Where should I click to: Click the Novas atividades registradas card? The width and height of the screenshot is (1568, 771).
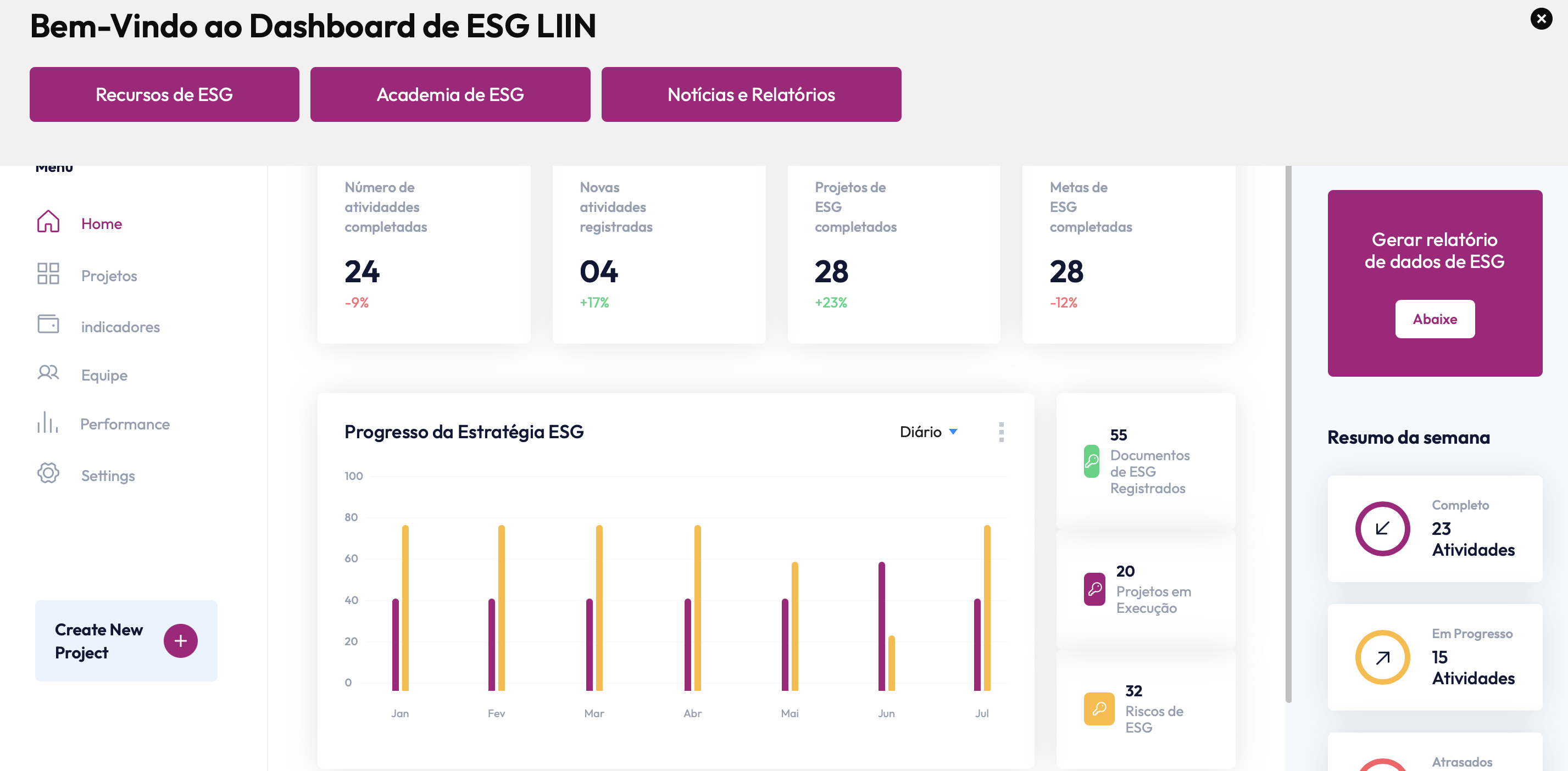659,254
